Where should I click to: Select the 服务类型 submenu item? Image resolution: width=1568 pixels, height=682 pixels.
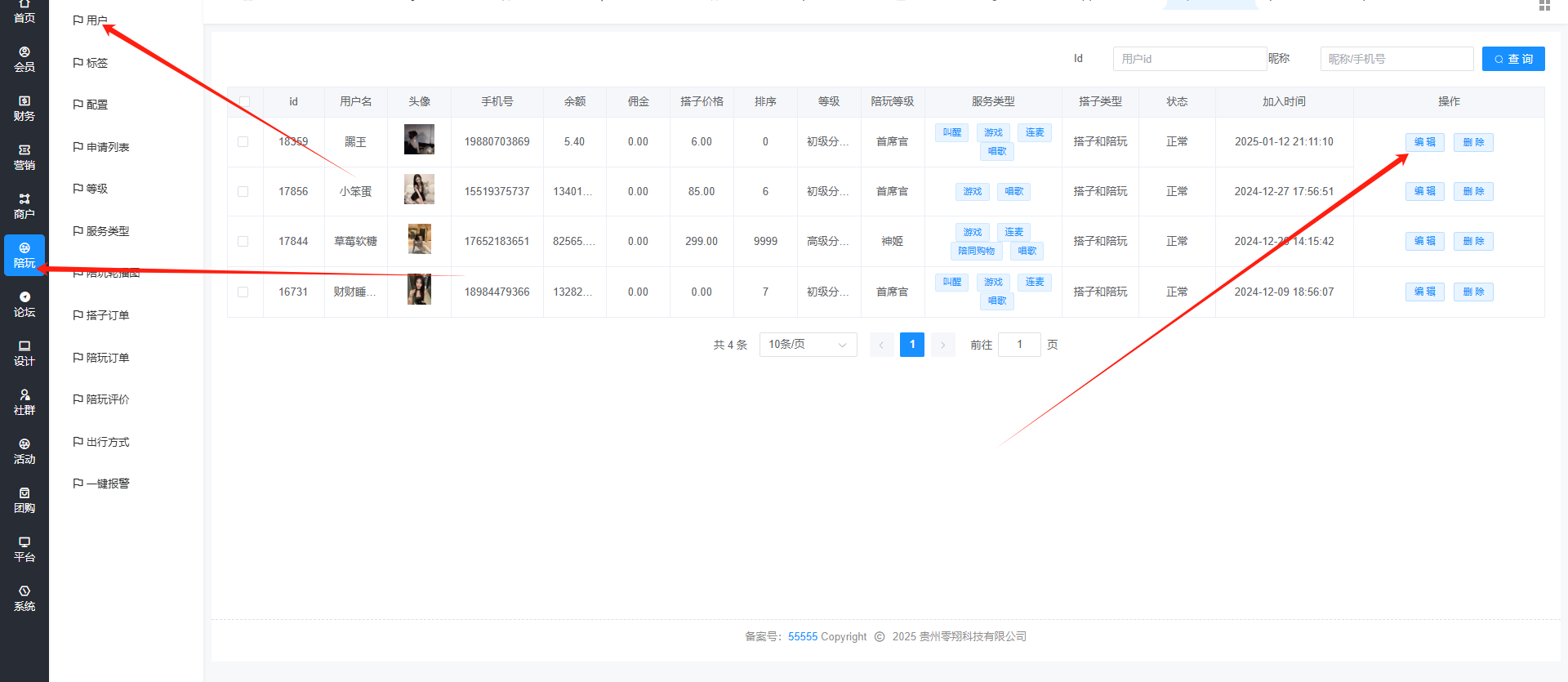click(x=107, y=231)
